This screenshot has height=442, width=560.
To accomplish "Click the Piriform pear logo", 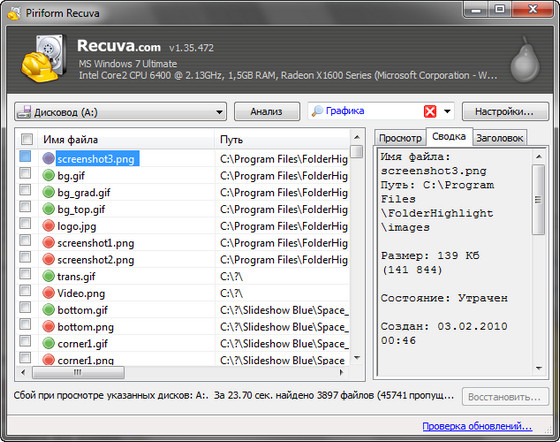I will point(525,60).
